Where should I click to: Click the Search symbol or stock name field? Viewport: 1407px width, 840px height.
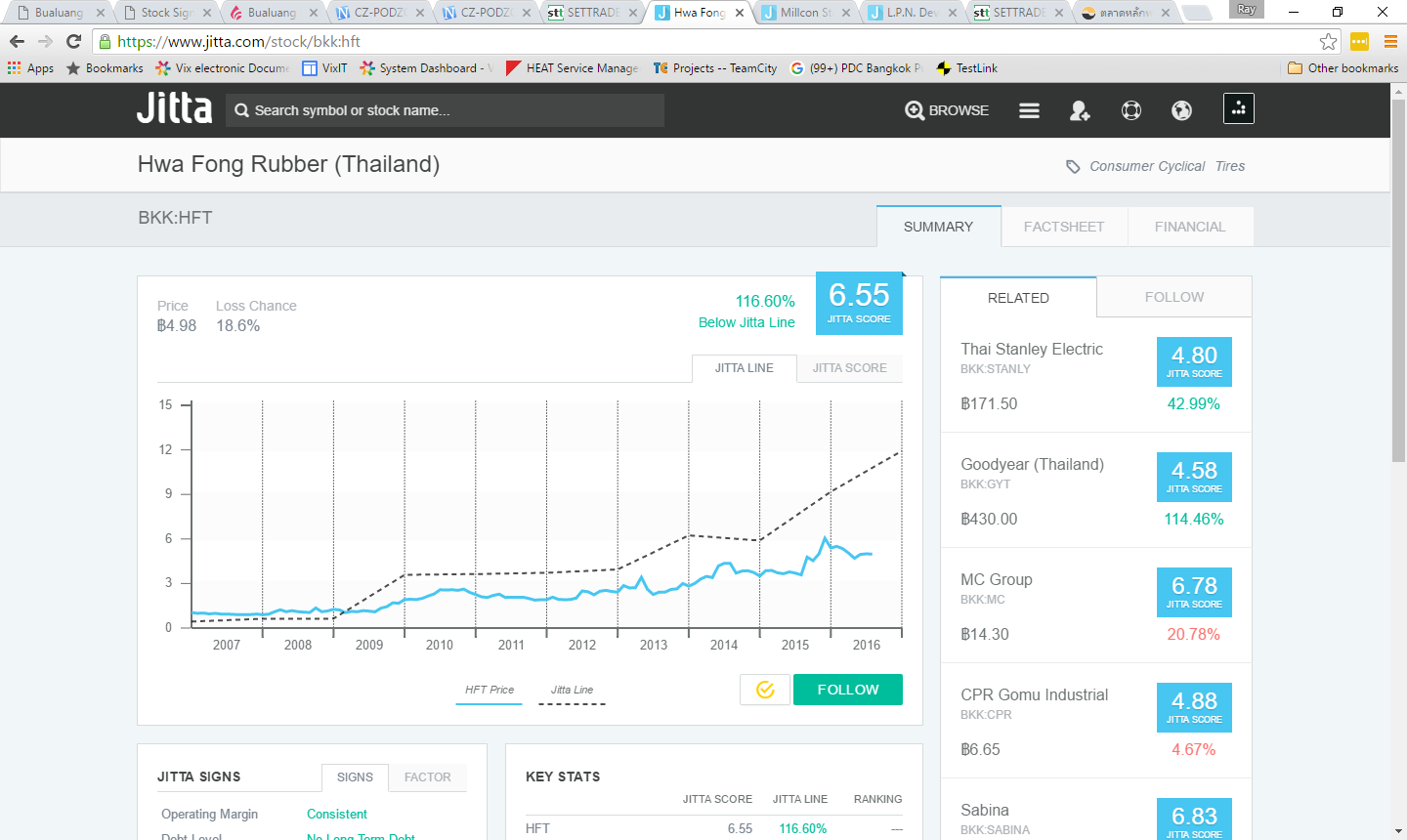pos(446,110)
